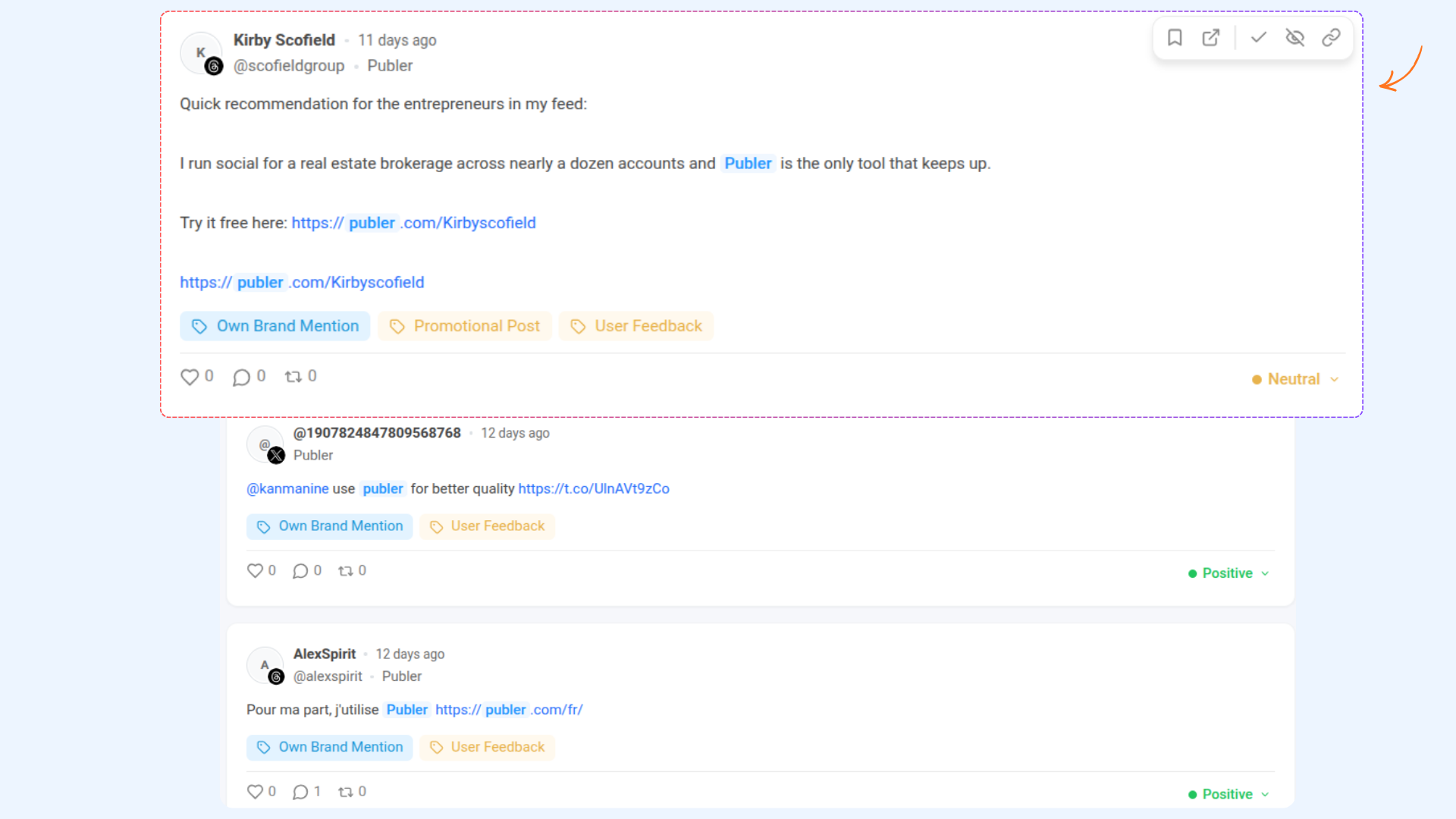Select User Feedback tag on Kirby post
Screen dimensions: 1456x819
click(x=636, y=326)
